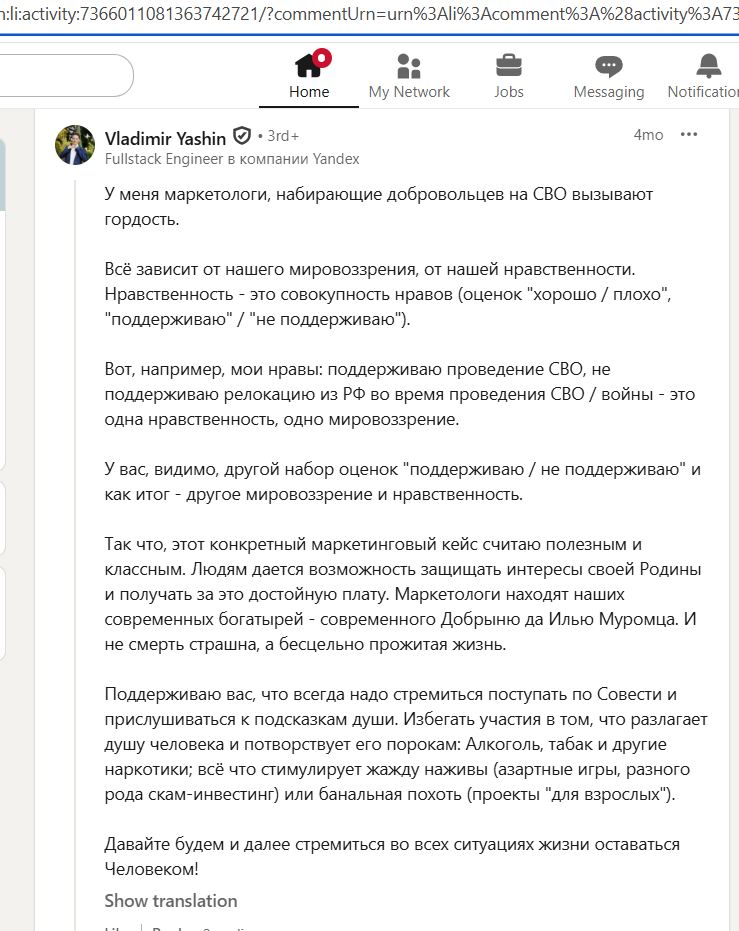Viewport: 739px width, 931px height.
Task: Open the Messaging speech bubble icon
Action: point(608,67)
